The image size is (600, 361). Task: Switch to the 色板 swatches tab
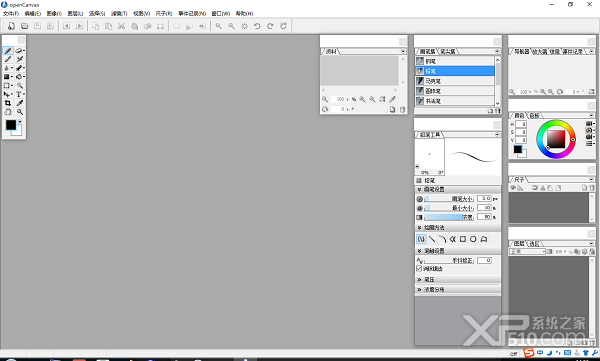pos(535,115)
